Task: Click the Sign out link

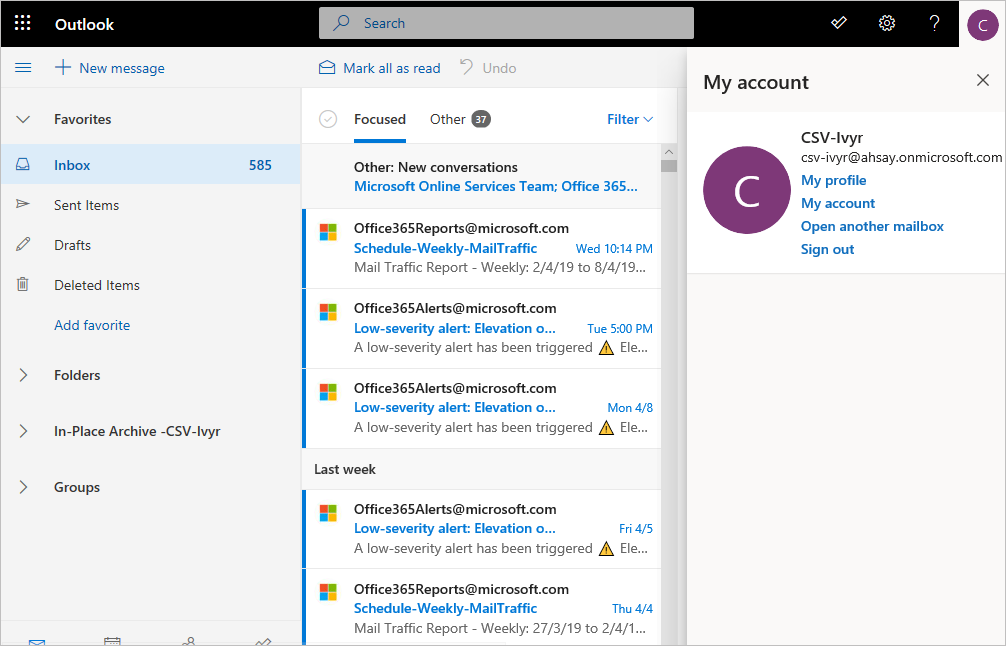Action: (x=827, y=249)
